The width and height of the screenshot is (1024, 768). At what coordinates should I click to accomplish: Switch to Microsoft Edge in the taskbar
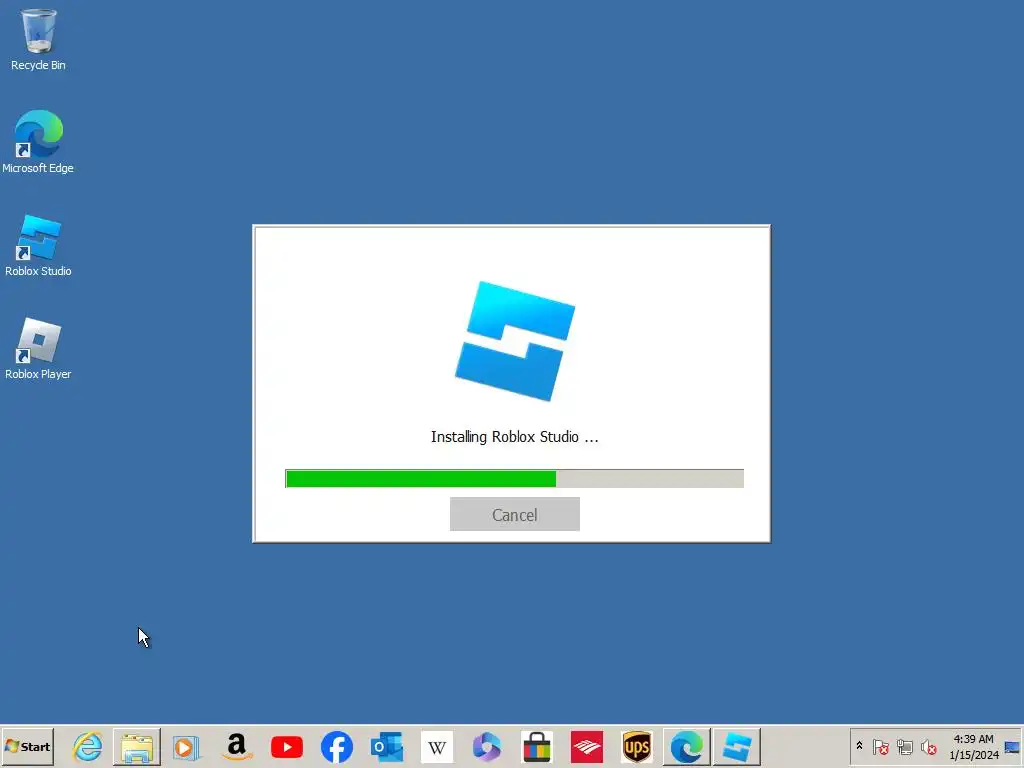click(x=687, y=746)
